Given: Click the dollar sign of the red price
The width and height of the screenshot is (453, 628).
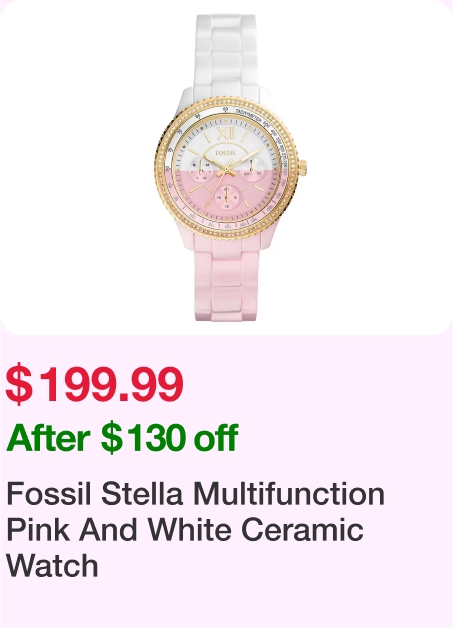Looking at the screenshot, I should click(x=19, y=384).
